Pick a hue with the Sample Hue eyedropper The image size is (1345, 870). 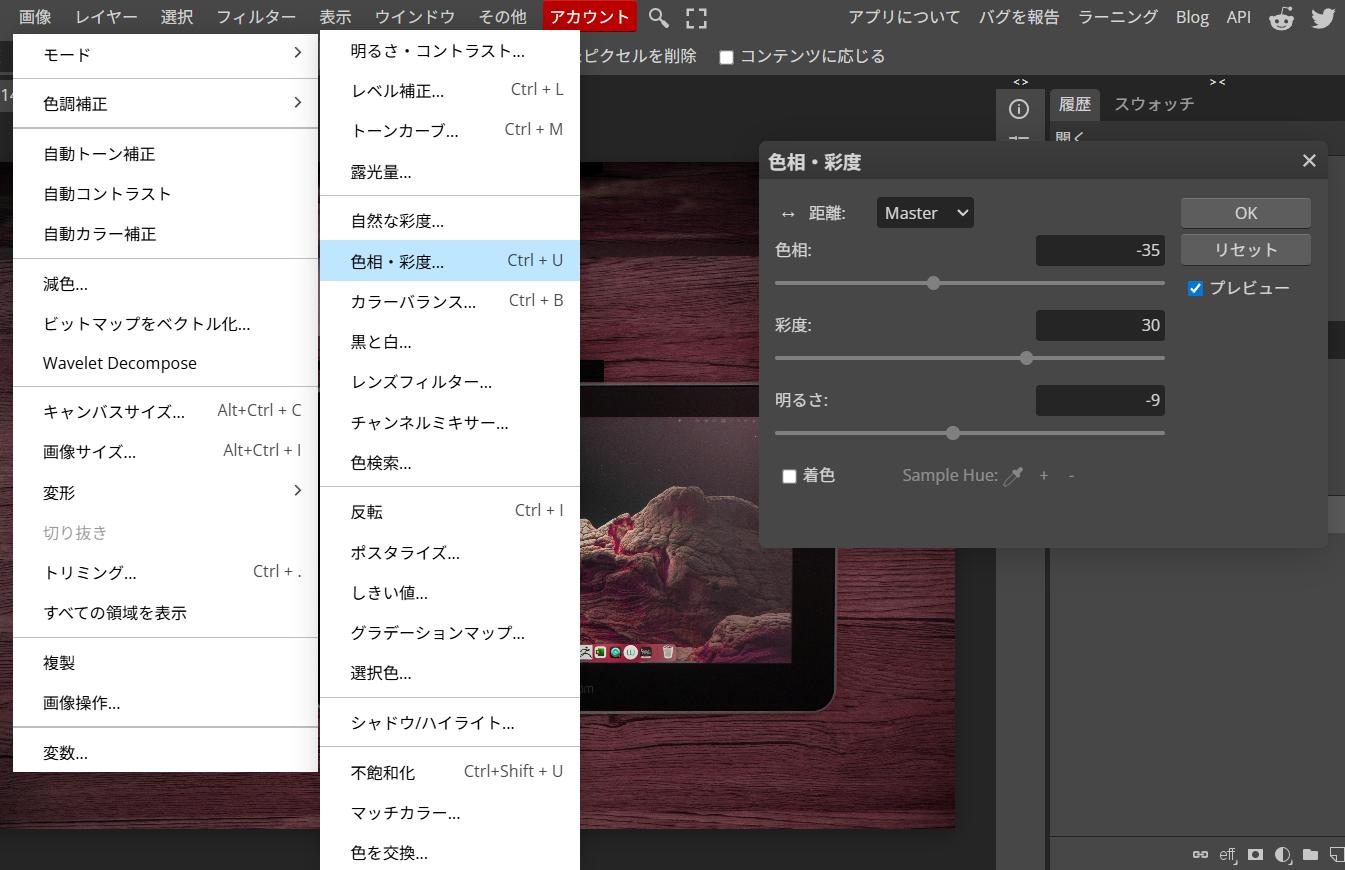click(x=1013, y=476)
